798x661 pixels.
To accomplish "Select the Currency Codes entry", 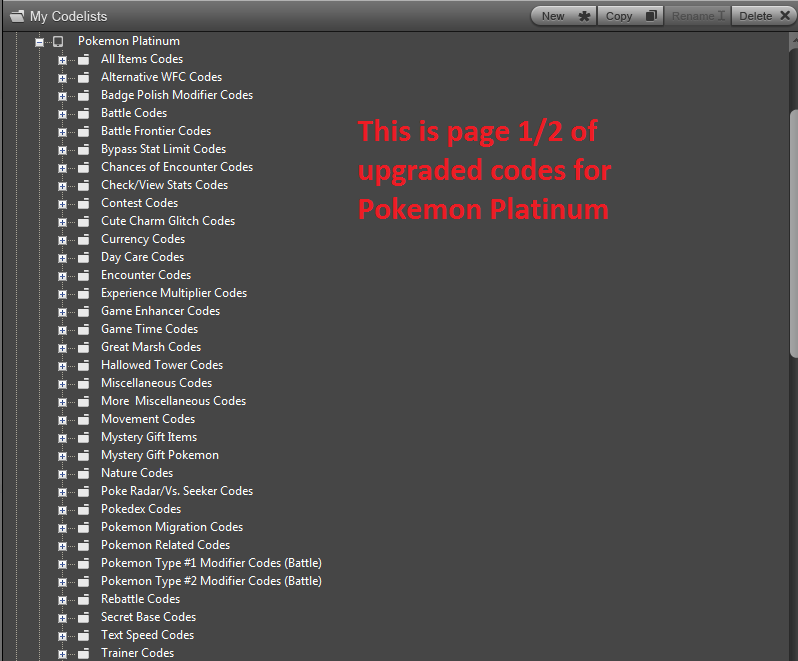I will (143, 239).
